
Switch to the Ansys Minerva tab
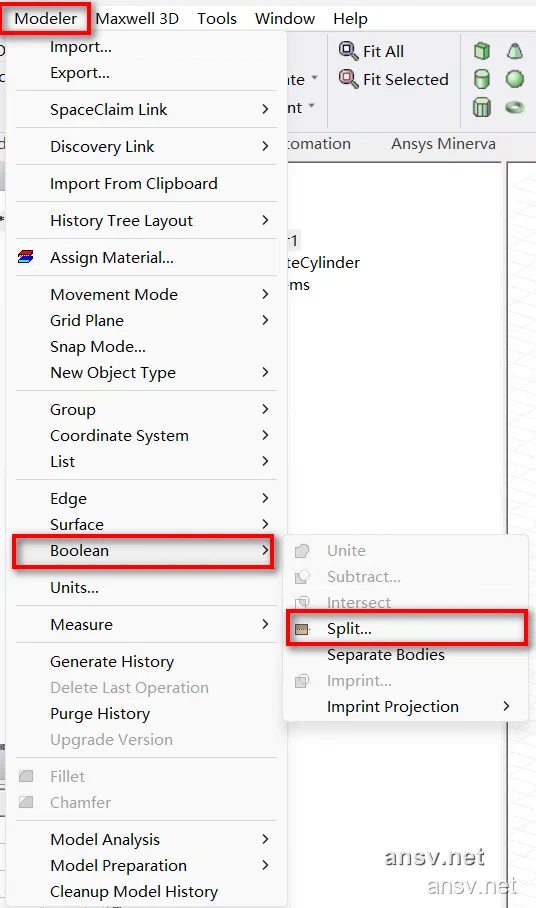443,144
